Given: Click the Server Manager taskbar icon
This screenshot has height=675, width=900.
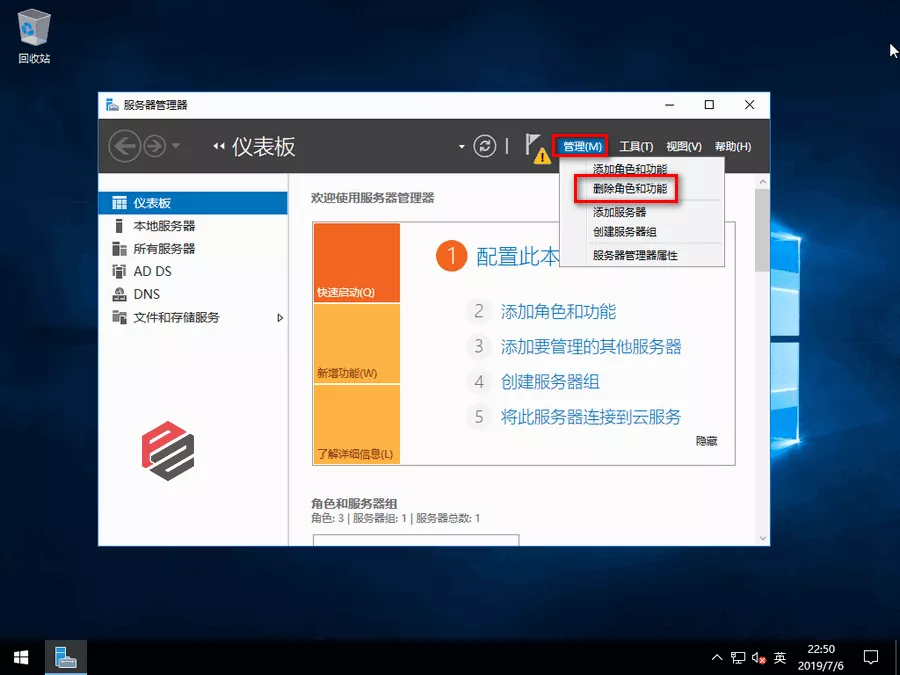Looking at the screenshot, I should [x=66, y=657].
